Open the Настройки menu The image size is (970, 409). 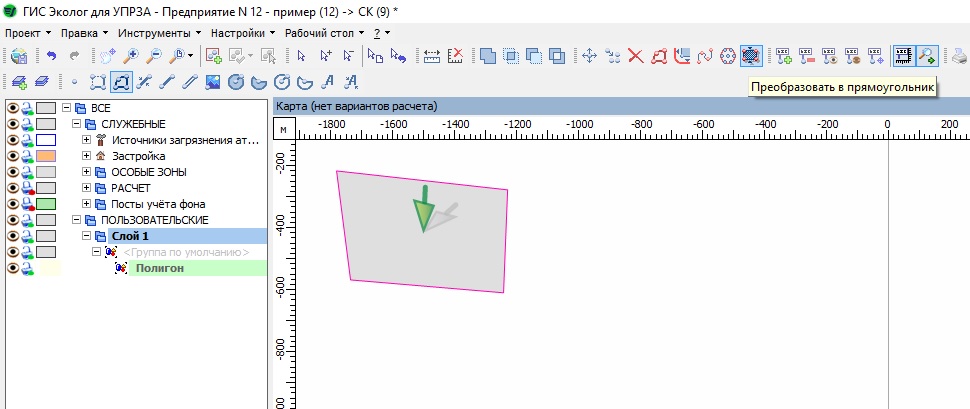(241, 33)
